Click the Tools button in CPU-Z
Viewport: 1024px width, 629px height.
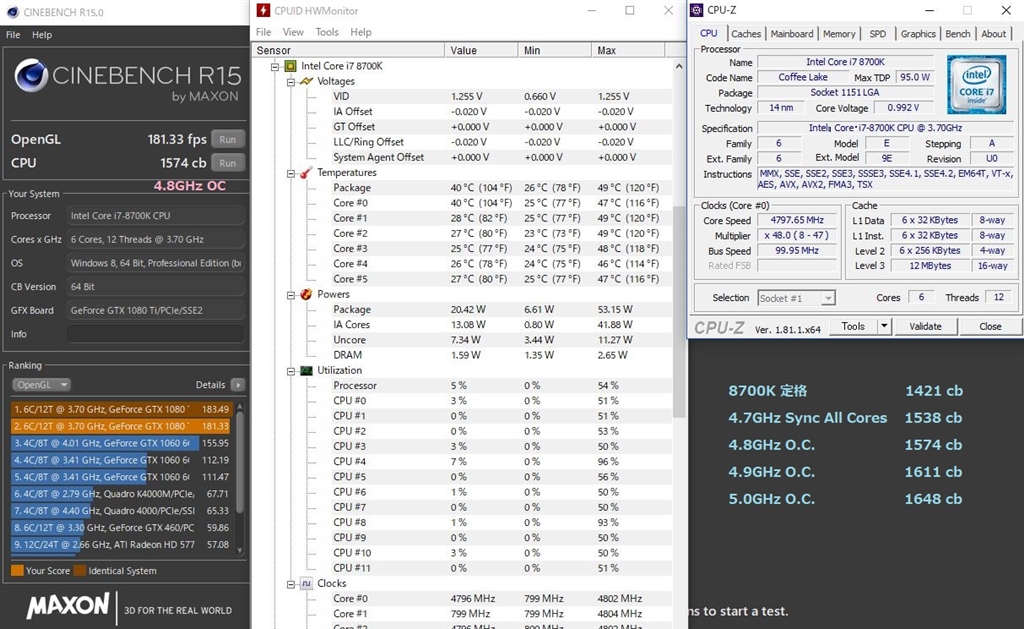(x=853, y=326)
